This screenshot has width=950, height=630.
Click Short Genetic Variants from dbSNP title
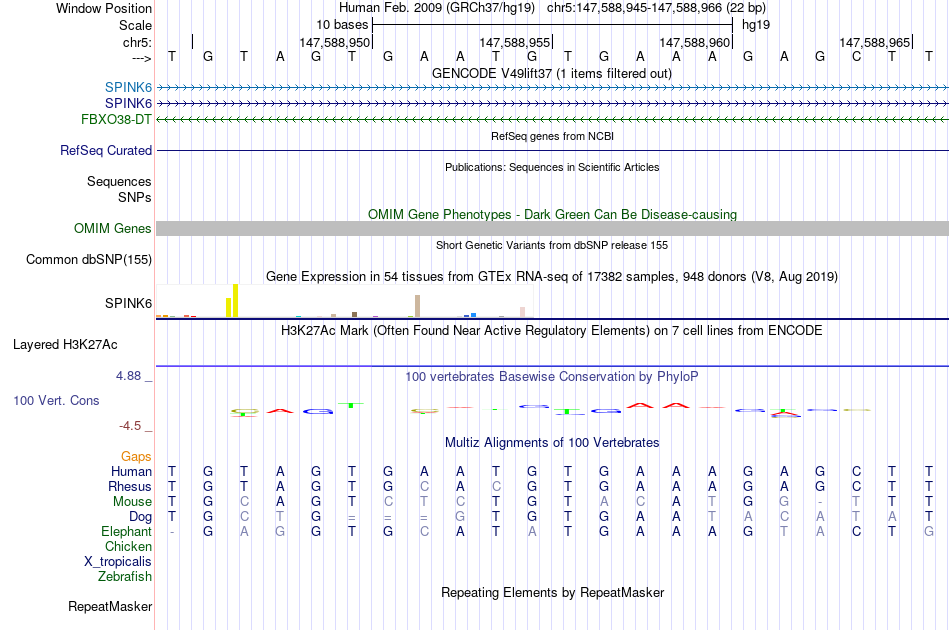coord(552,245)
